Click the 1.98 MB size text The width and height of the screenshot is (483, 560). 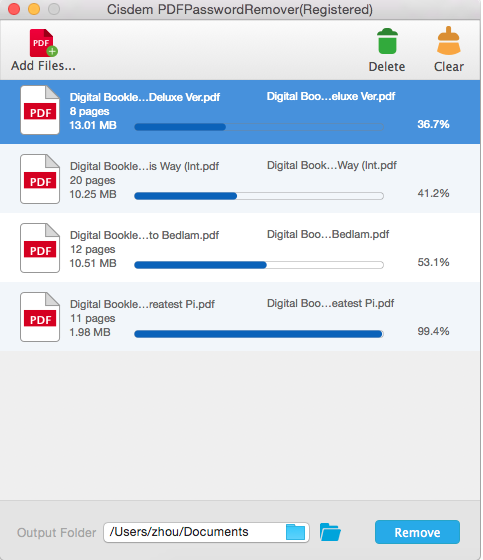(x=90, y=332)
